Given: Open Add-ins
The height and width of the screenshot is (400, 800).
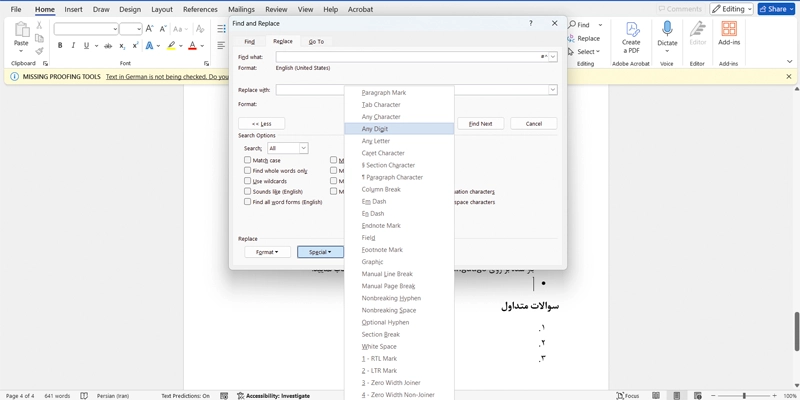Looking at the screenshot, I should [x=729, y=33].
